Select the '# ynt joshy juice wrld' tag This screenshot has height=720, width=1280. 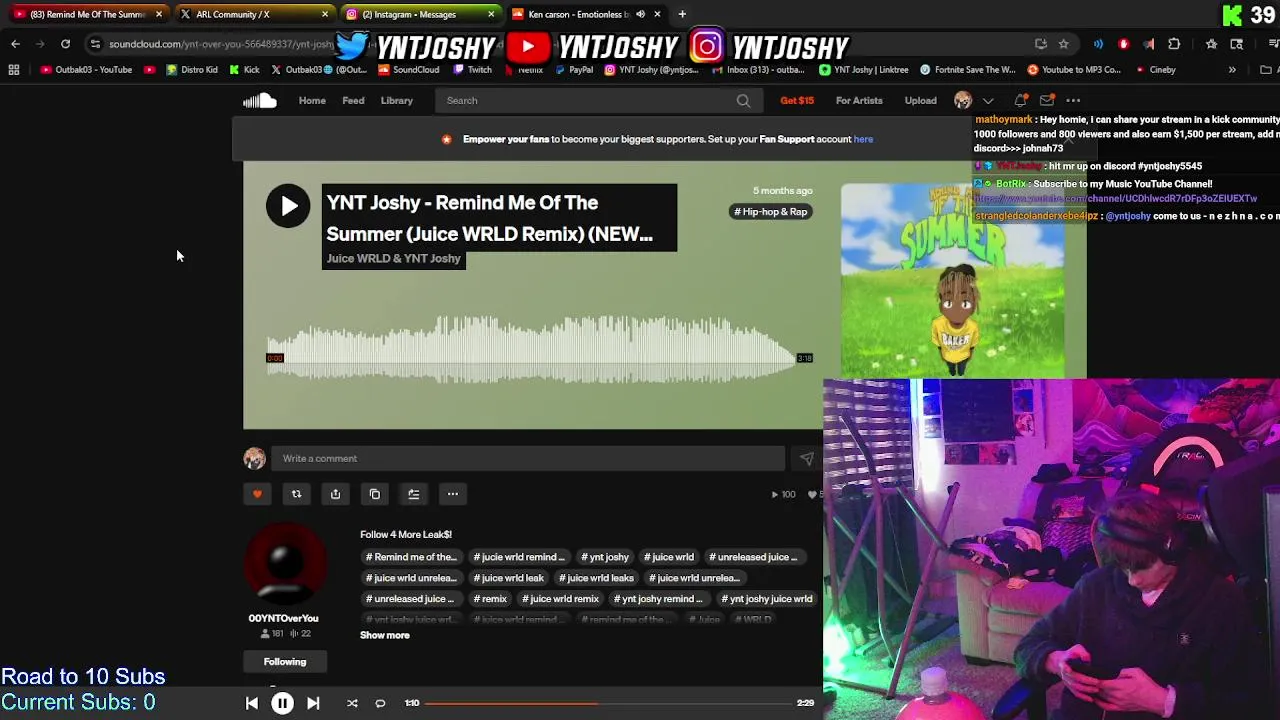767,599
